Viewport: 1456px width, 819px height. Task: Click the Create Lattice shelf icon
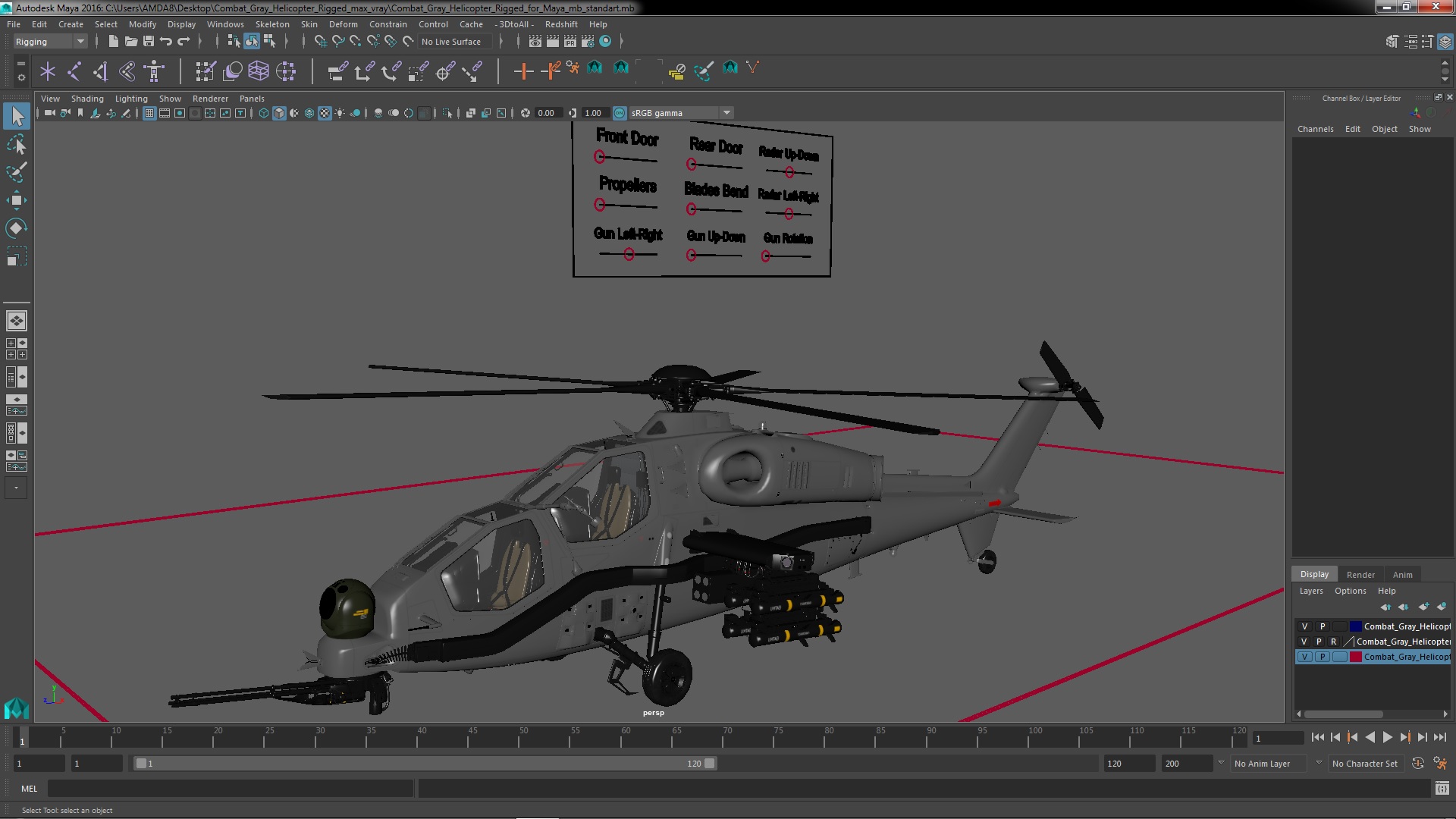point(259,71)
